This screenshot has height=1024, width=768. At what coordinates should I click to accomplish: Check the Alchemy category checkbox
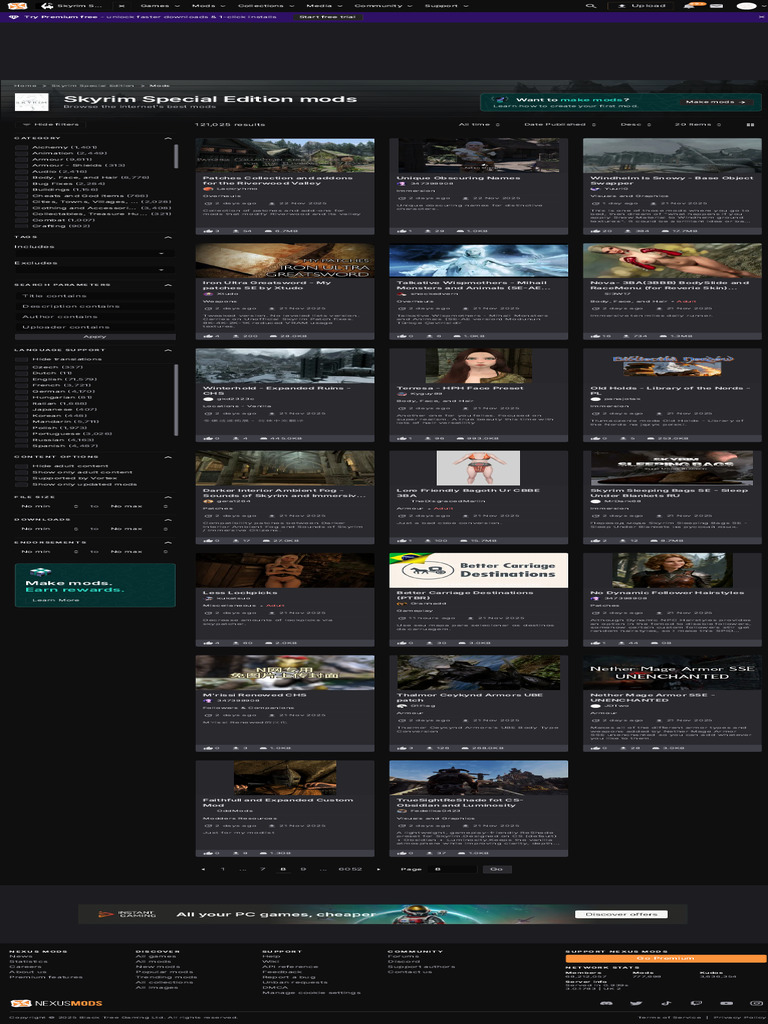point(21,147)
